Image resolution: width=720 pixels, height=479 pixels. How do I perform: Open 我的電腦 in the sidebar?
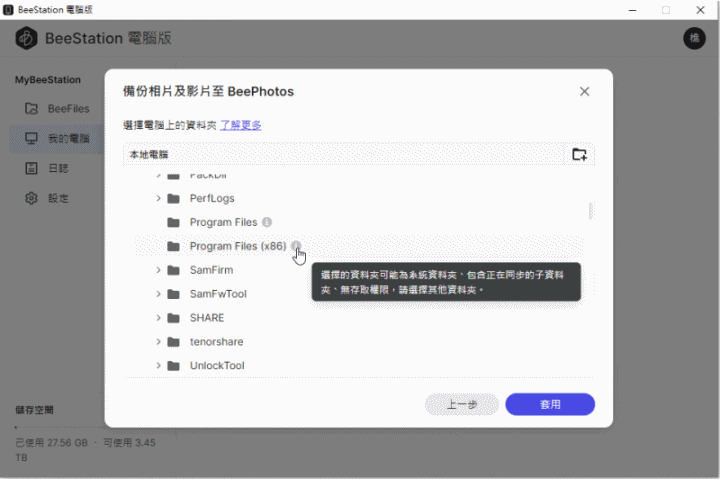click(x=57, y=138)
